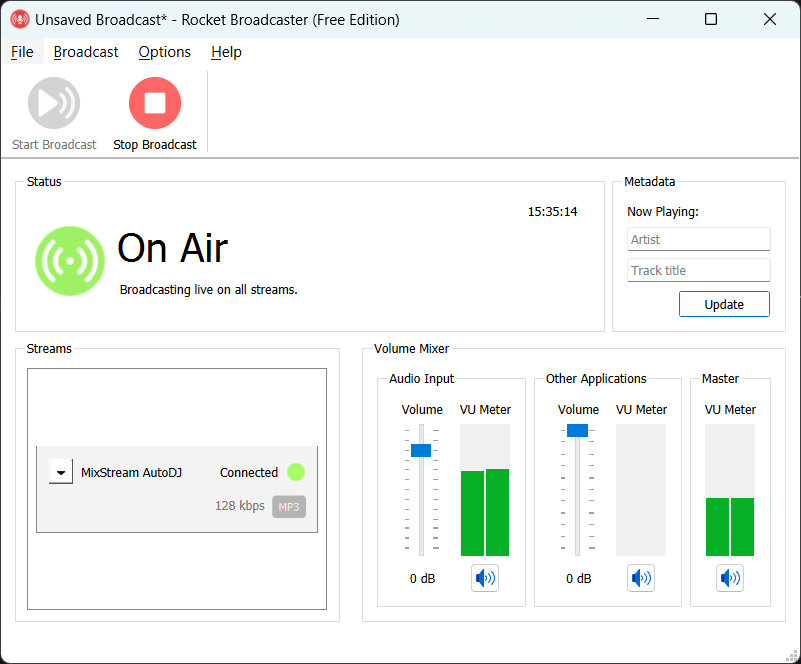Screen dimensions: 801x664
Task: Click the Now Playing label
Action: [x=663, y=212]
